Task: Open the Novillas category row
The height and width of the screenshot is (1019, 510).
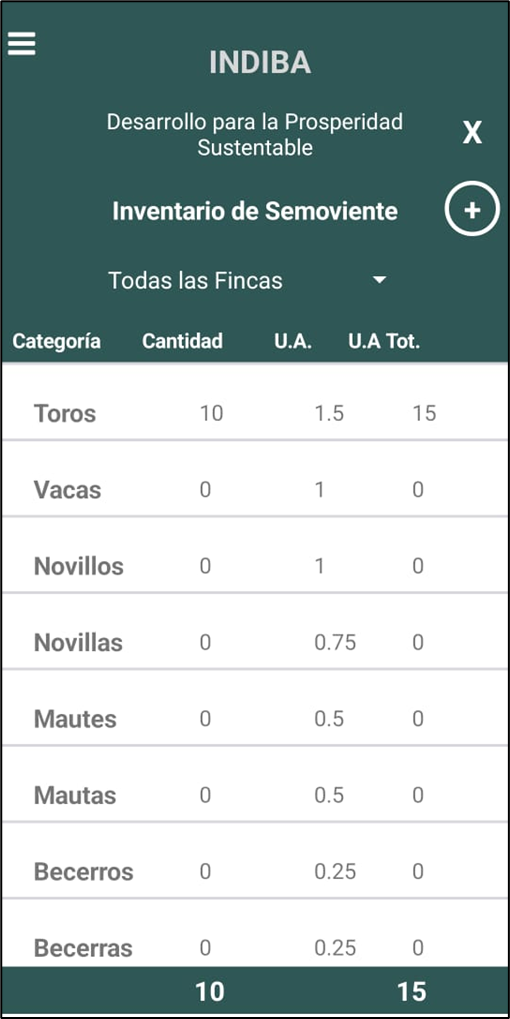Action: pyautogui.click(x=255, y=632)
